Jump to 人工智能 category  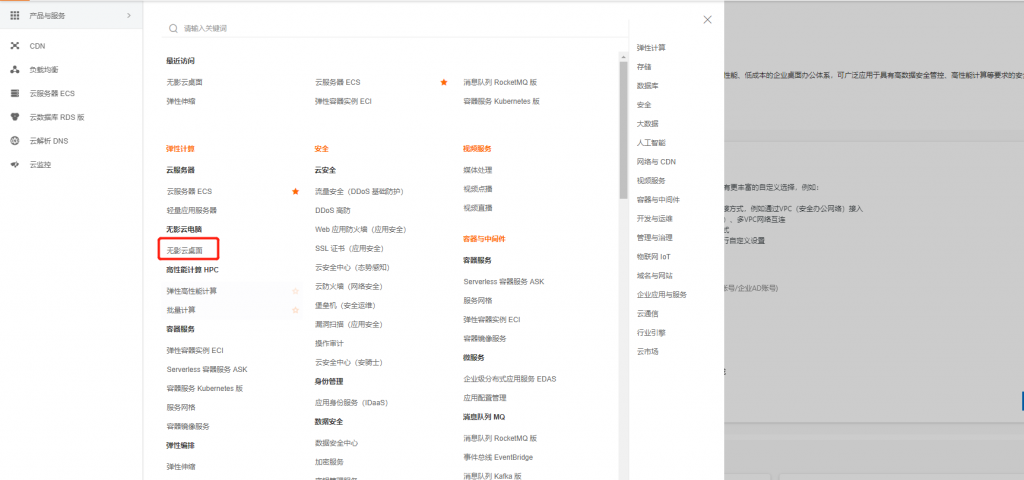(651, 142)
